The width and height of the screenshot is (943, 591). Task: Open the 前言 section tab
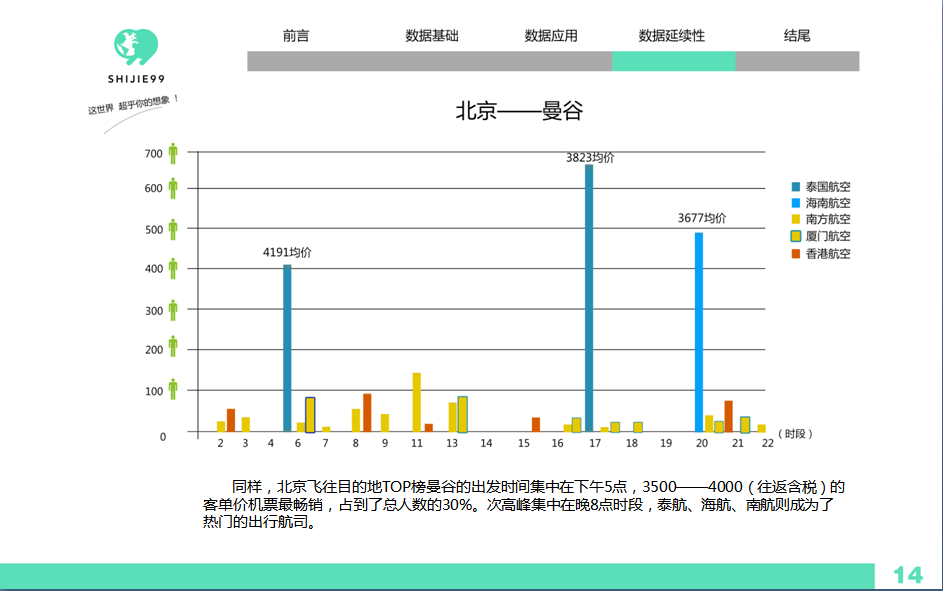(x=296, y=35)
